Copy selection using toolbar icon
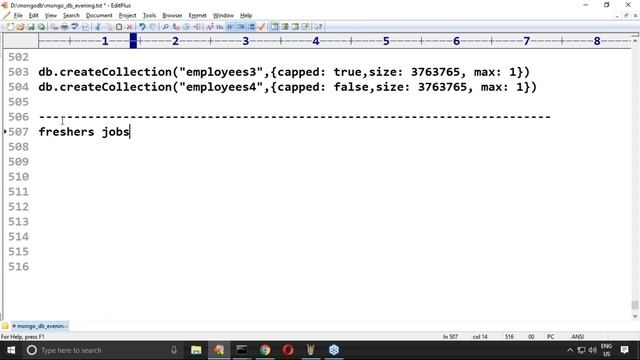Screen dimensions: 640x360 [109, 27]
